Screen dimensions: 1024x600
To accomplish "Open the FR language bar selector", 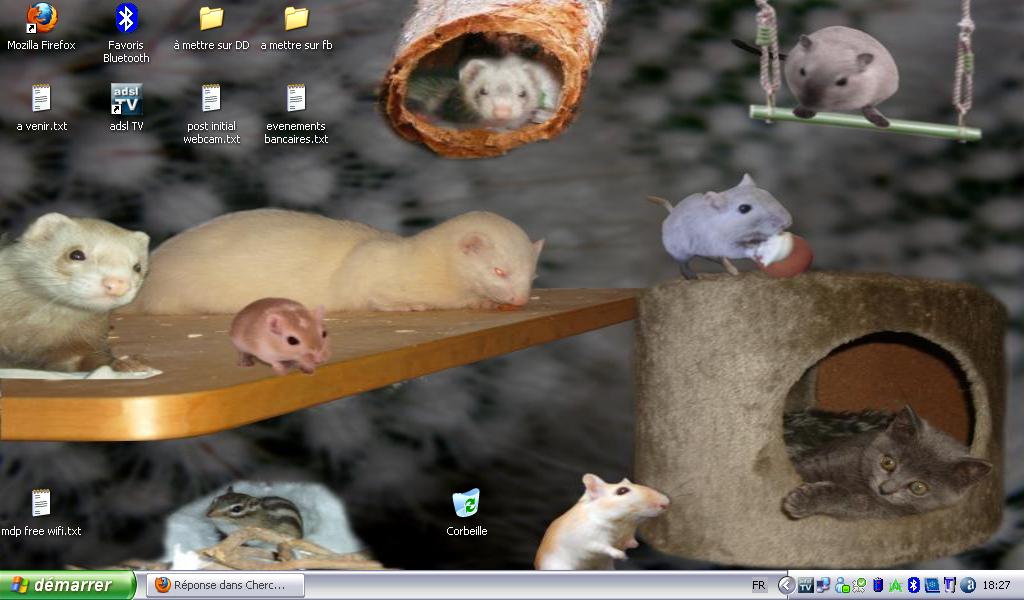I will point(759,585).
